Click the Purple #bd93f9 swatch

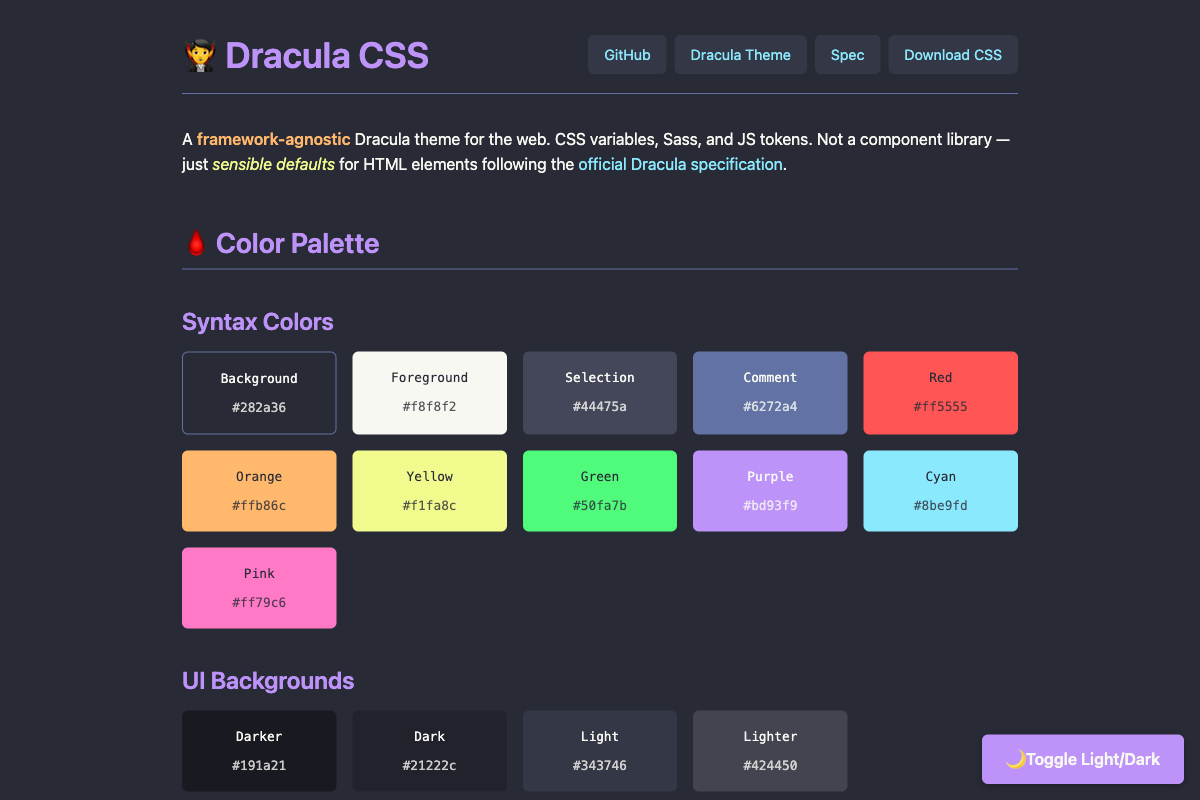pyautogui.click(x=770, y=491)
